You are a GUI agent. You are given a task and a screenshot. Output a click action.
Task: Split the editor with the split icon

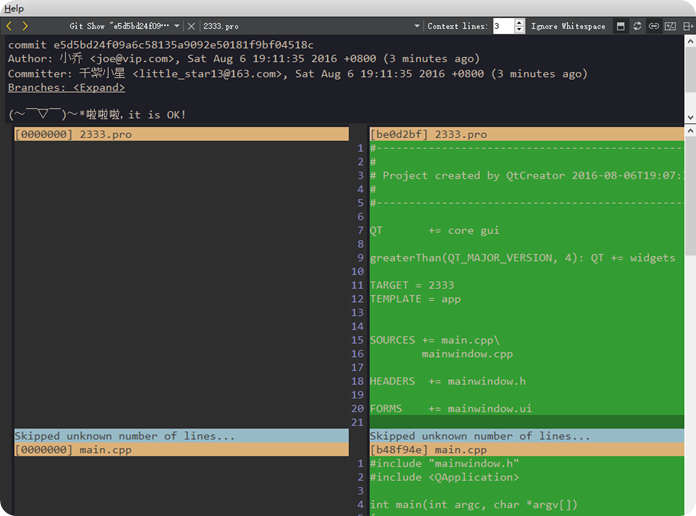[688, 26]
